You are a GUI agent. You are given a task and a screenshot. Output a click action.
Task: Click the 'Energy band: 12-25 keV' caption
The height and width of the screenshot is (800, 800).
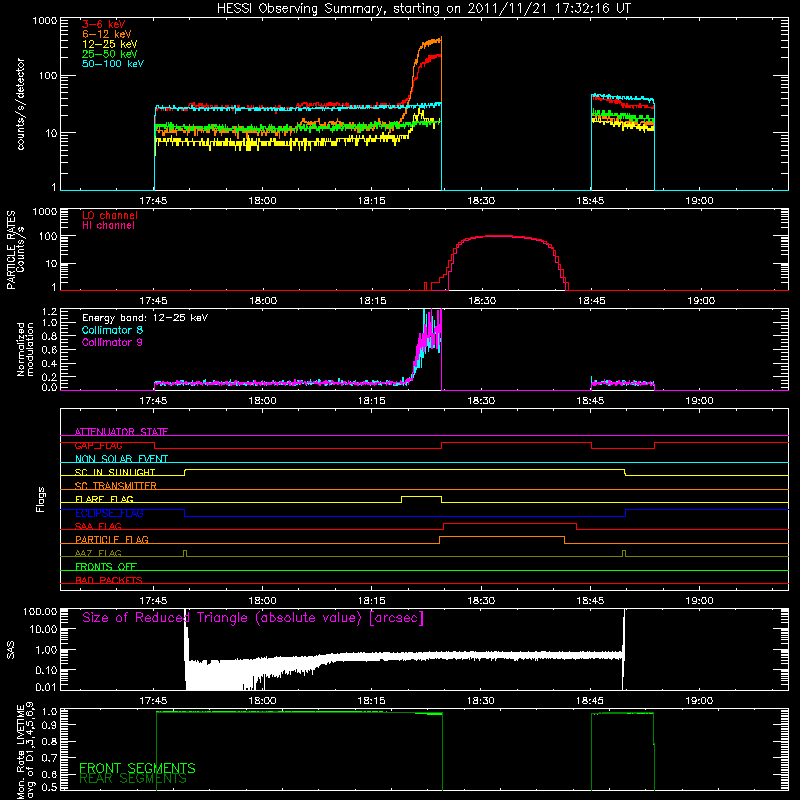(145, 318)
